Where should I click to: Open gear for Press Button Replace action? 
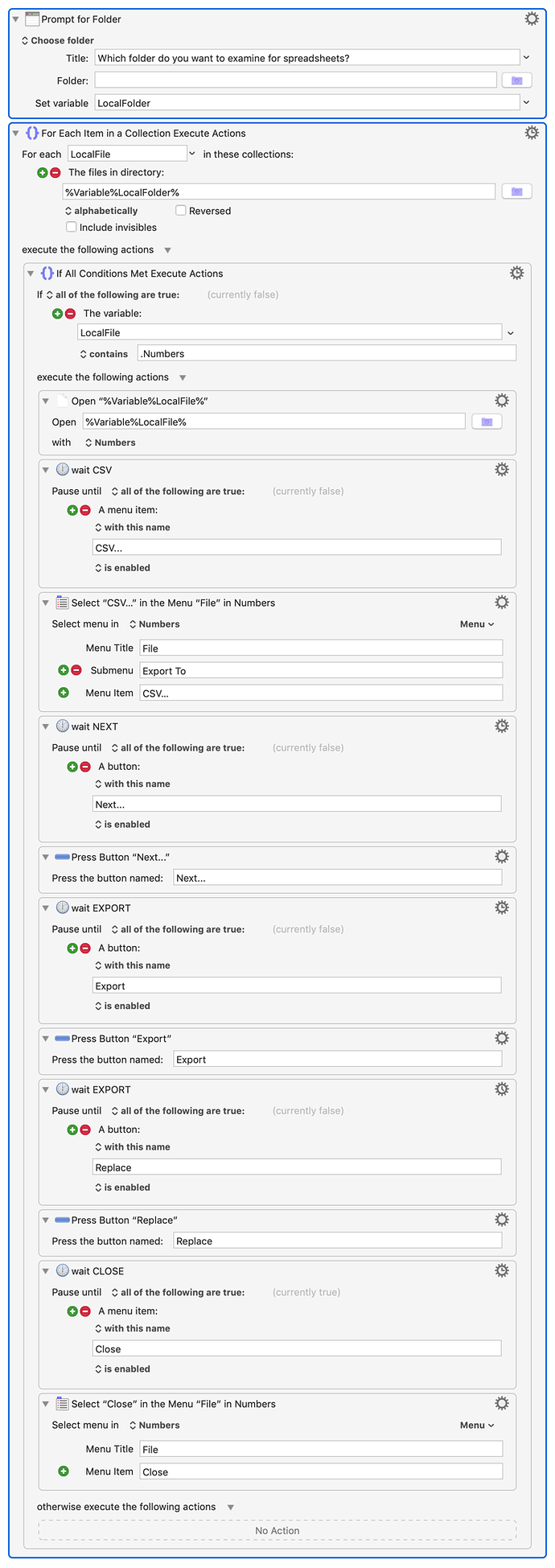pyautogui.click(x=502, y=1220)
